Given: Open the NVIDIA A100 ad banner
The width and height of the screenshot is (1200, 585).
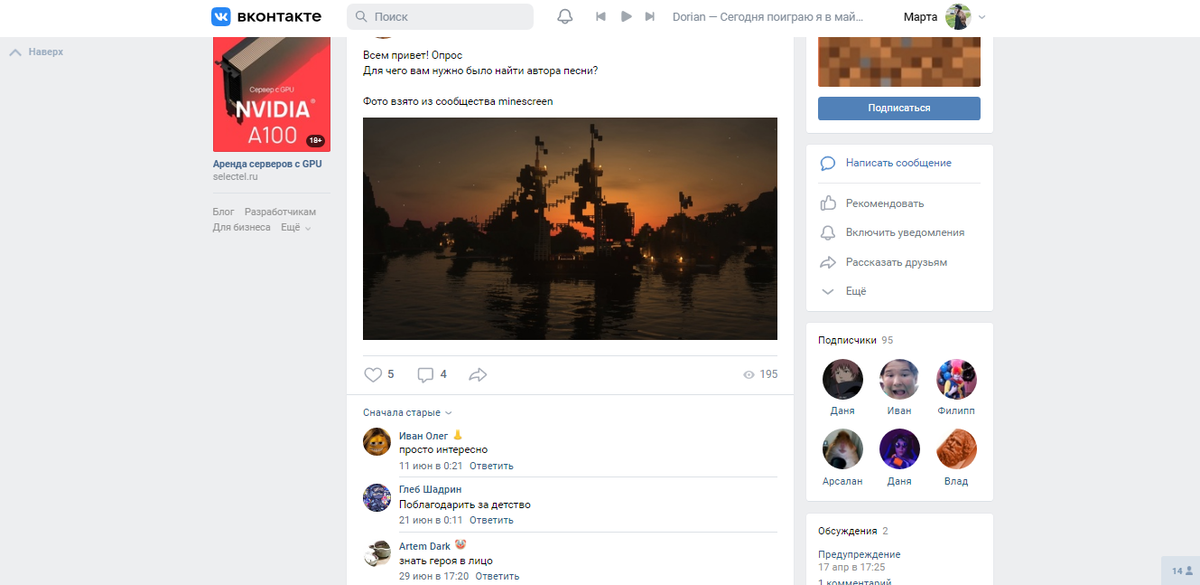Looking at the screenshot, I should pyautogui.click(x=271, y=95).
